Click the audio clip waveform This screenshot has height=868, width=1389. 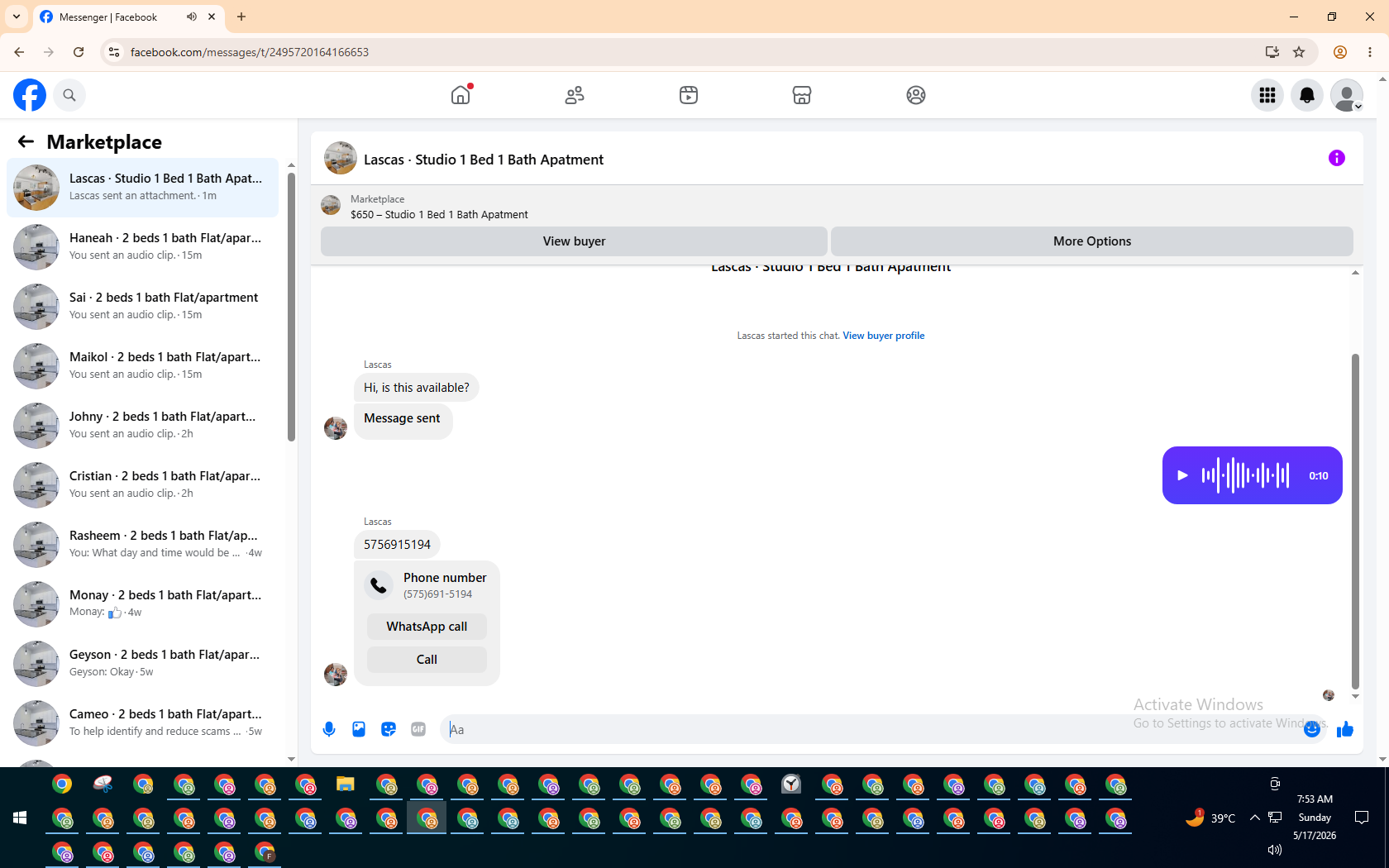tap(1245, 475)
